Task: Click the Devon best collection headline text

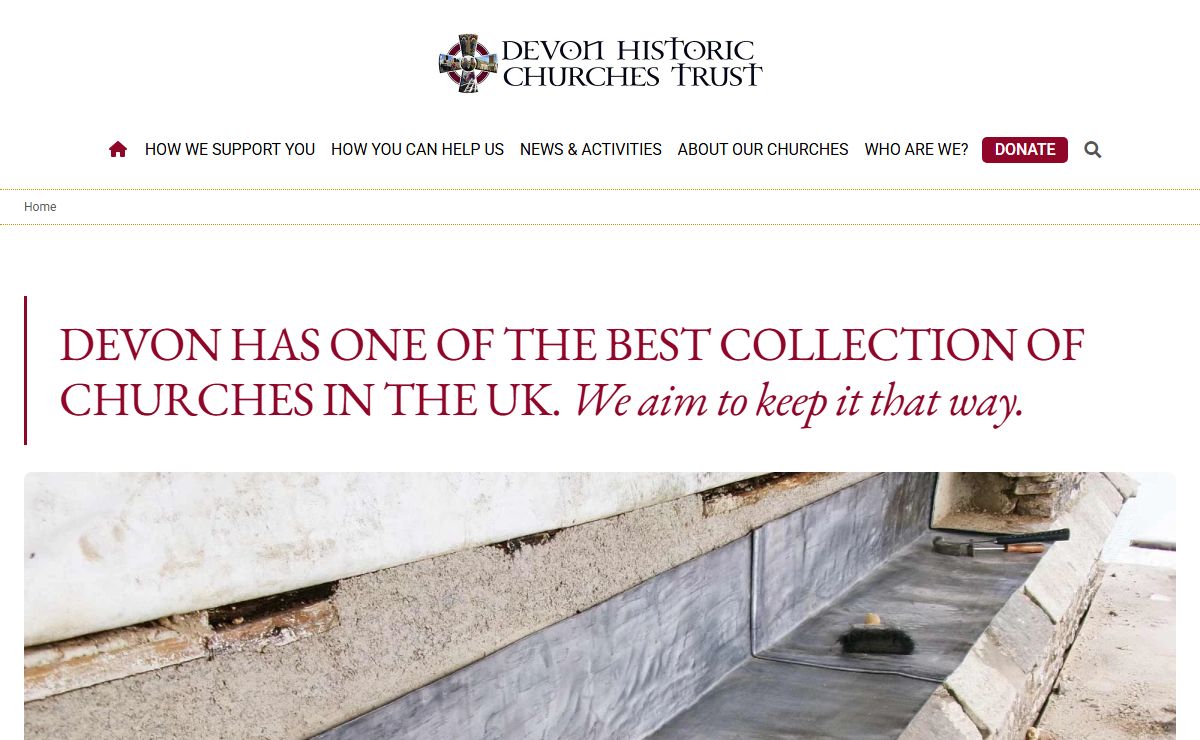Action: pos(572,372)
